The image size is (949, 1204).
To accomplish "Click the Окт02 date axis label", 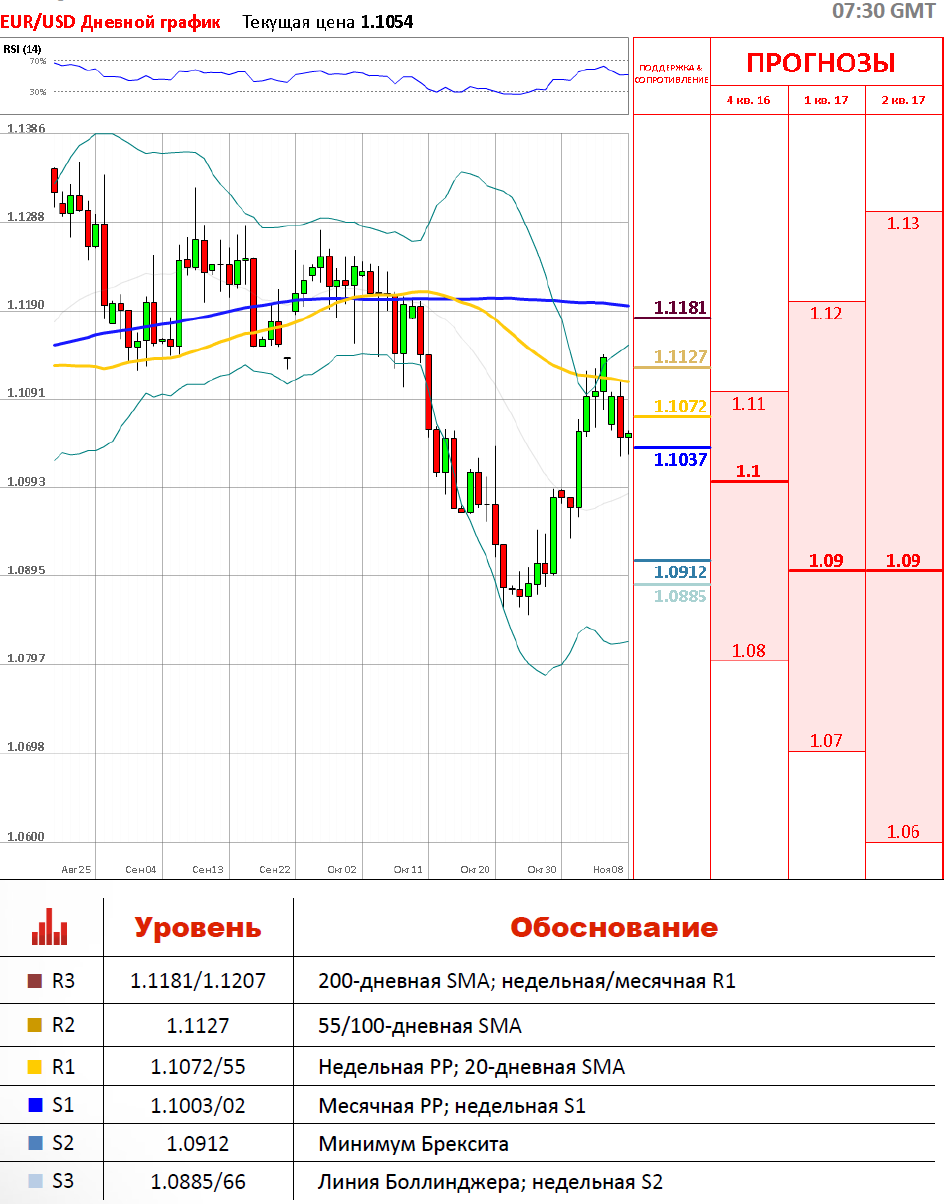I will [x=342, y=870].
